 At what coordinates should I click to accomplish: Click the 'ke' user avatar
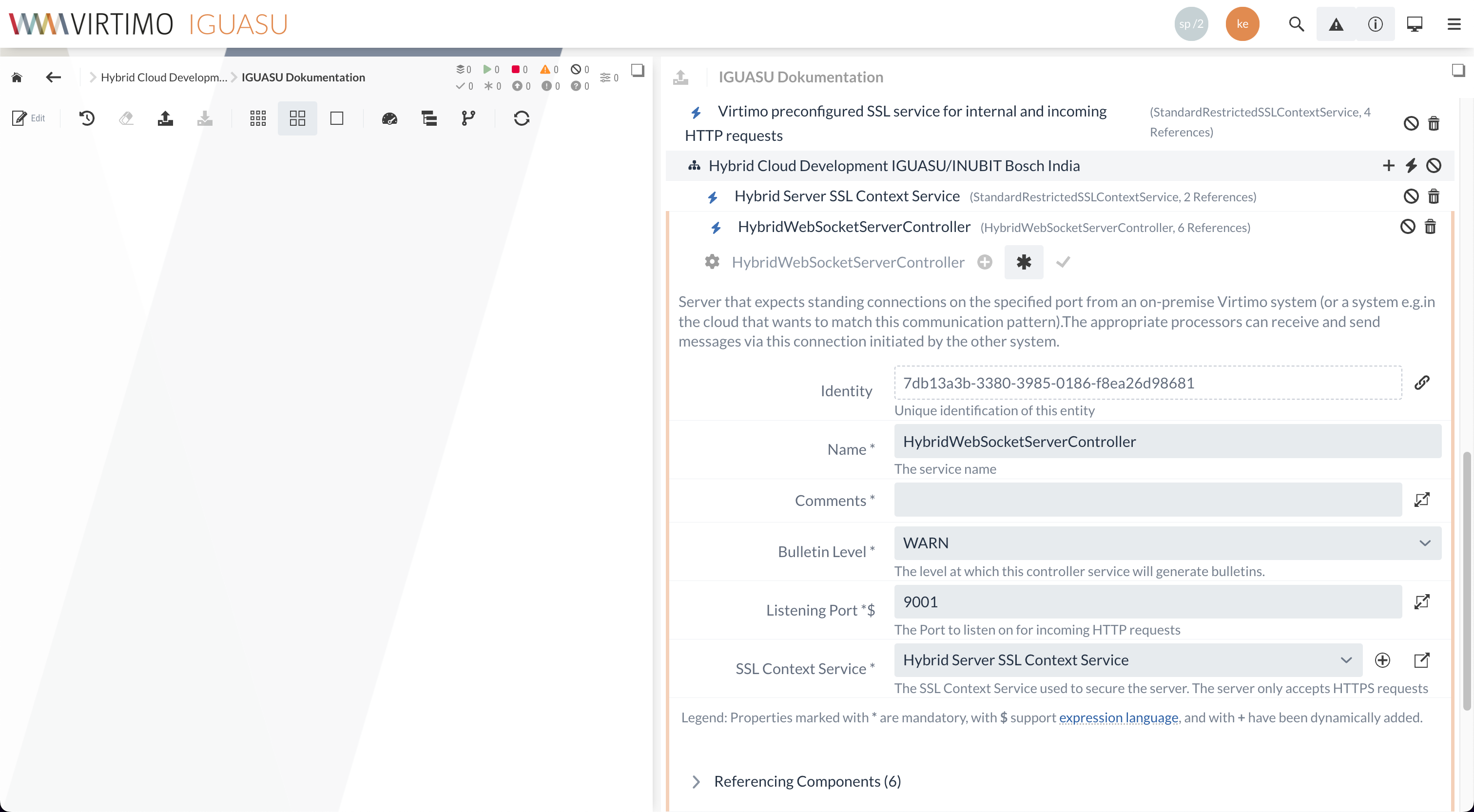1242,24
